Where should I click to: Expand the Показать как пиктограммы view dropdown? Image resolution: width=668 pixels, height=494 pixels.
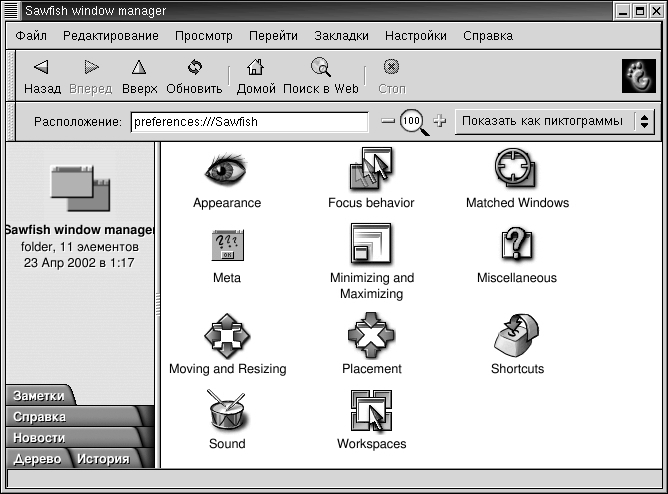click(553, 121)
